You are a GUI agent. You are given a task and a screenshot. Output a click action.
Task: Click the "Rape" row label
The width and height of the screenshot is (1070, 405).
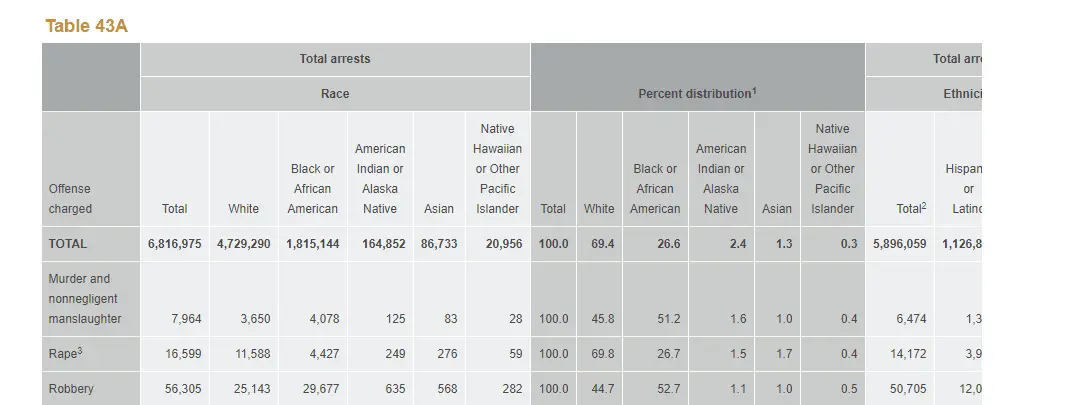pyautogui.click(x=62, y=354)
